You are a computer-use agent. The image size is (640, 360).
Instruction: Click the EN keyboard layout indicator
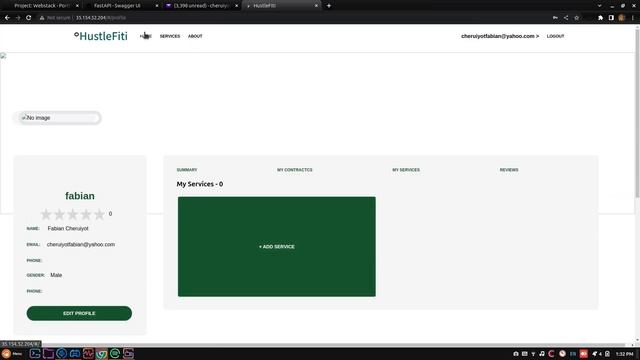[x=573, y=354]
